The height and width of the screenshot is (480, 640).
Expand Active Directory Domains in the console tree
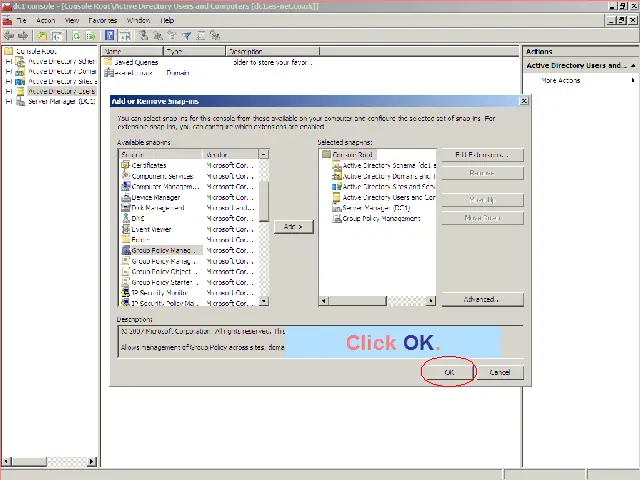coord(9,71)
